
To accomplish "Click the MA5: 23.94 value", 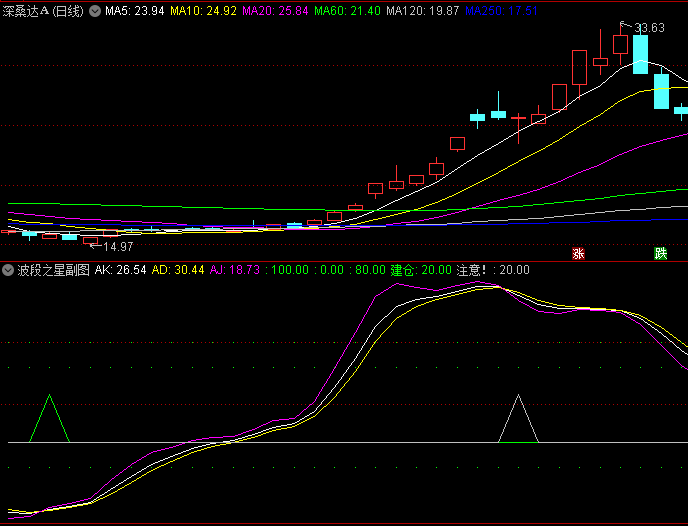I will pyautogui.click(x=135, y=11).
